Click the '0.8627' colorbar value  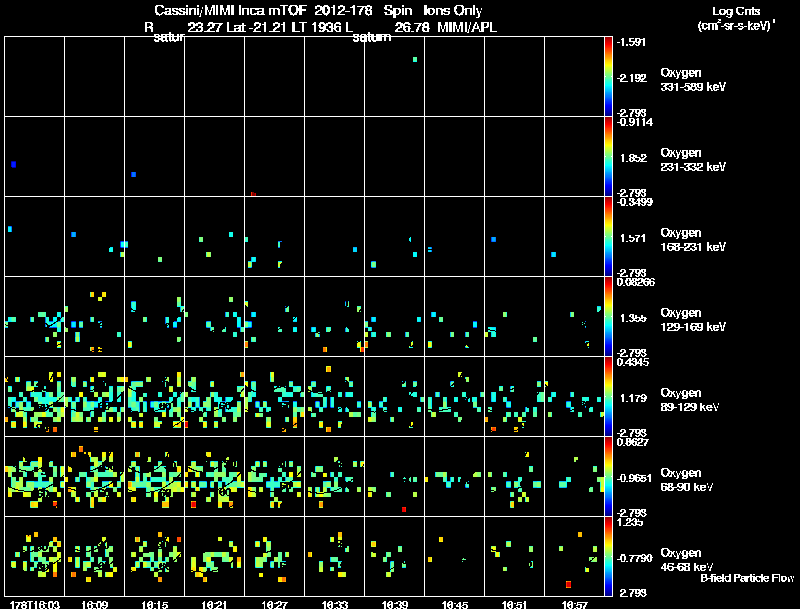click(633, 442)
